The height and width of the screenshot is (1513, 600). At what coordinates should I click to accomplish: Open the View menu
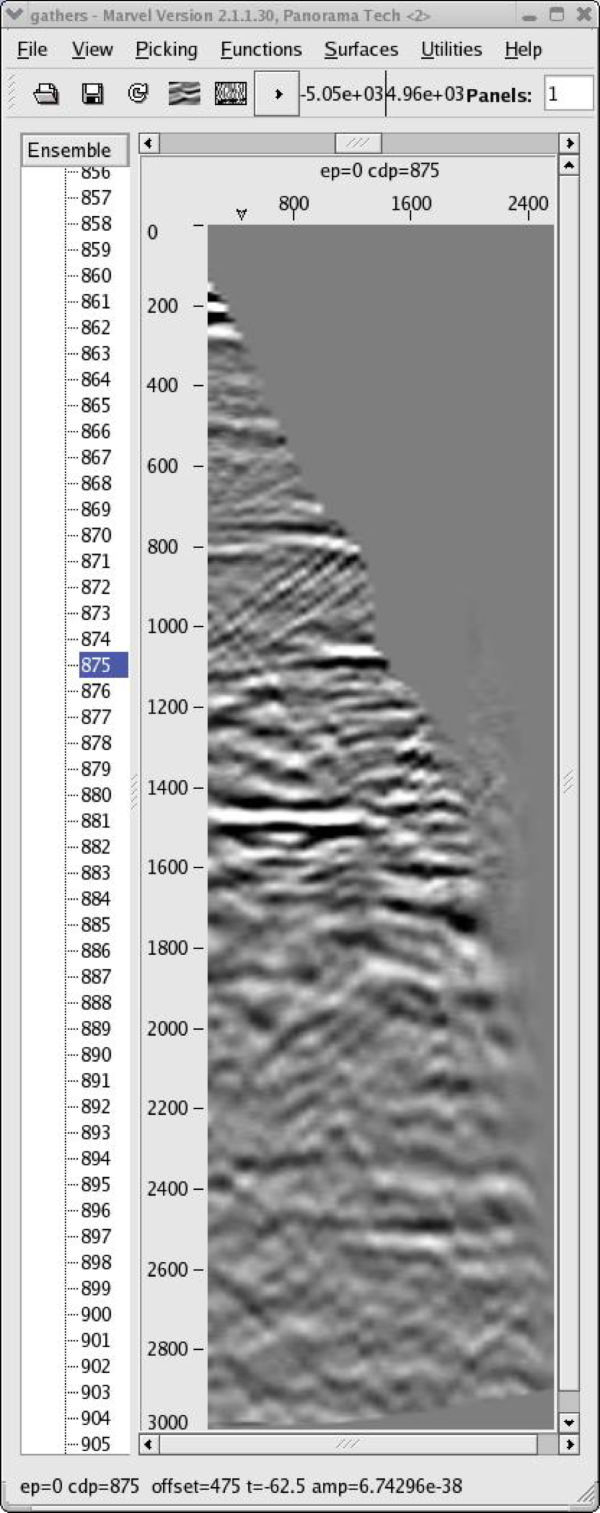[92, 49]
